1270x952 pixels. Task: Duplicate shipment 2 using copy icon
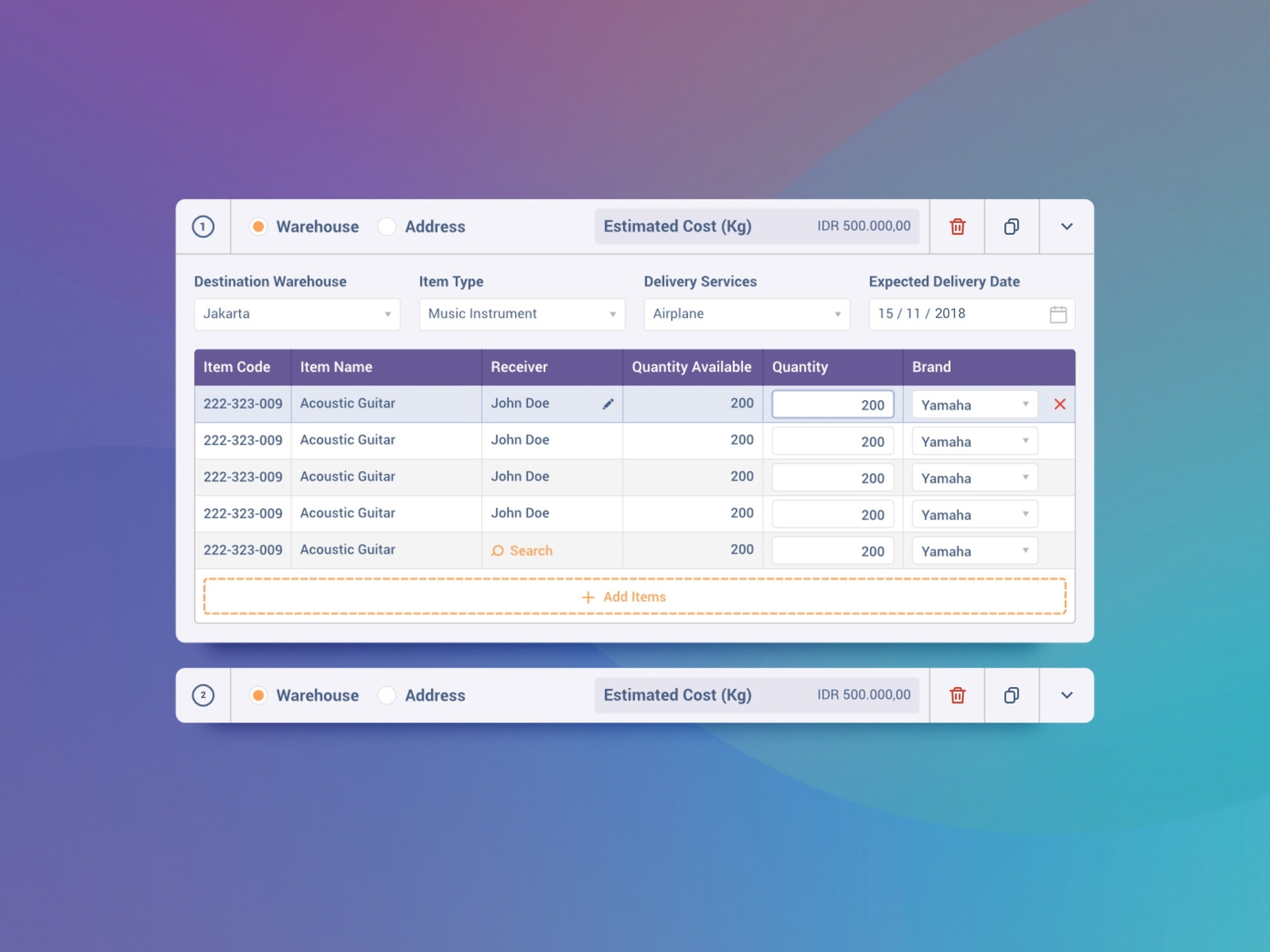click(x=1011, y=695)
